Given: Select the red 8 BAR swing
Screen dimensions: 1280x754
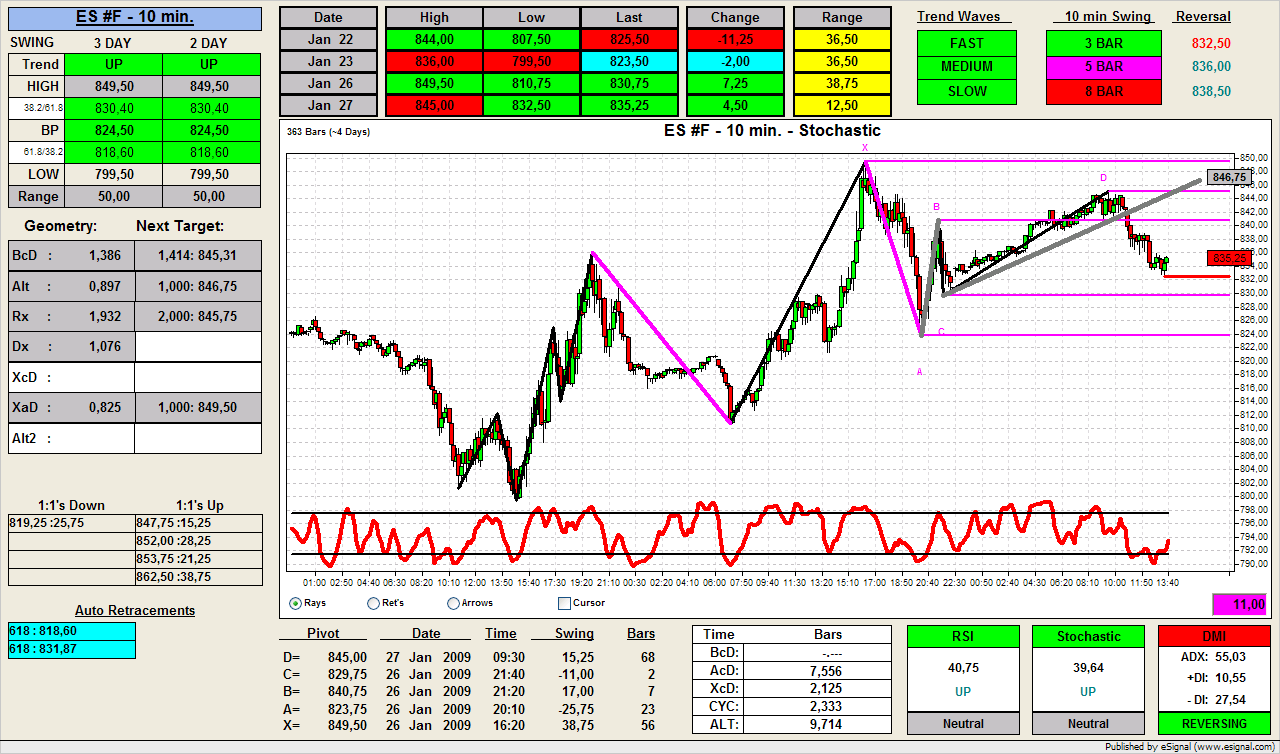Looking at the screenshot, I should coord(1103,91).
